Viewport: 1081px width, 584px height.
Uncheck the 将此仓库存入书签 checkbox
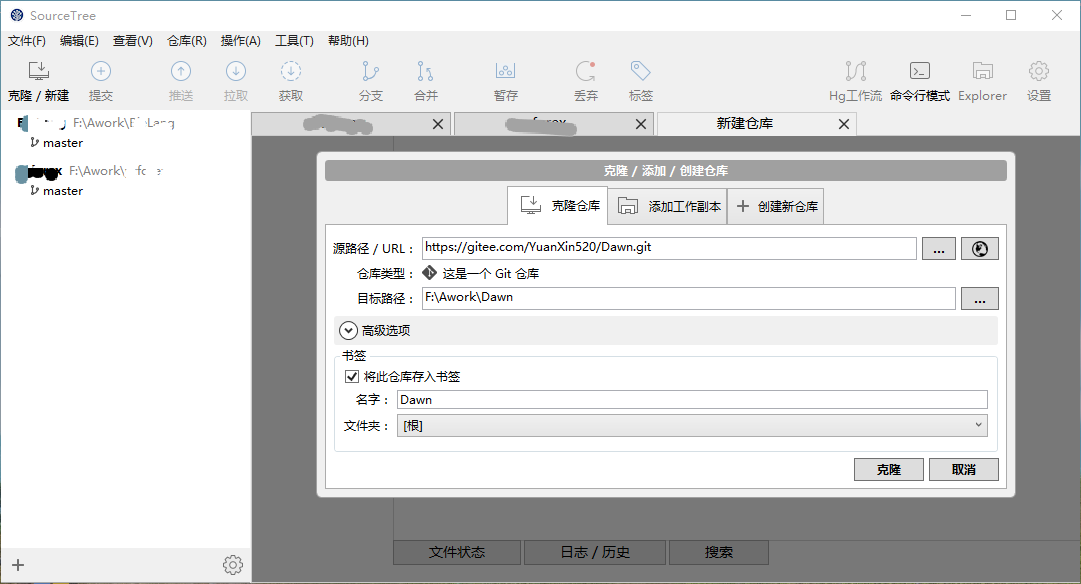pos(352,376)
